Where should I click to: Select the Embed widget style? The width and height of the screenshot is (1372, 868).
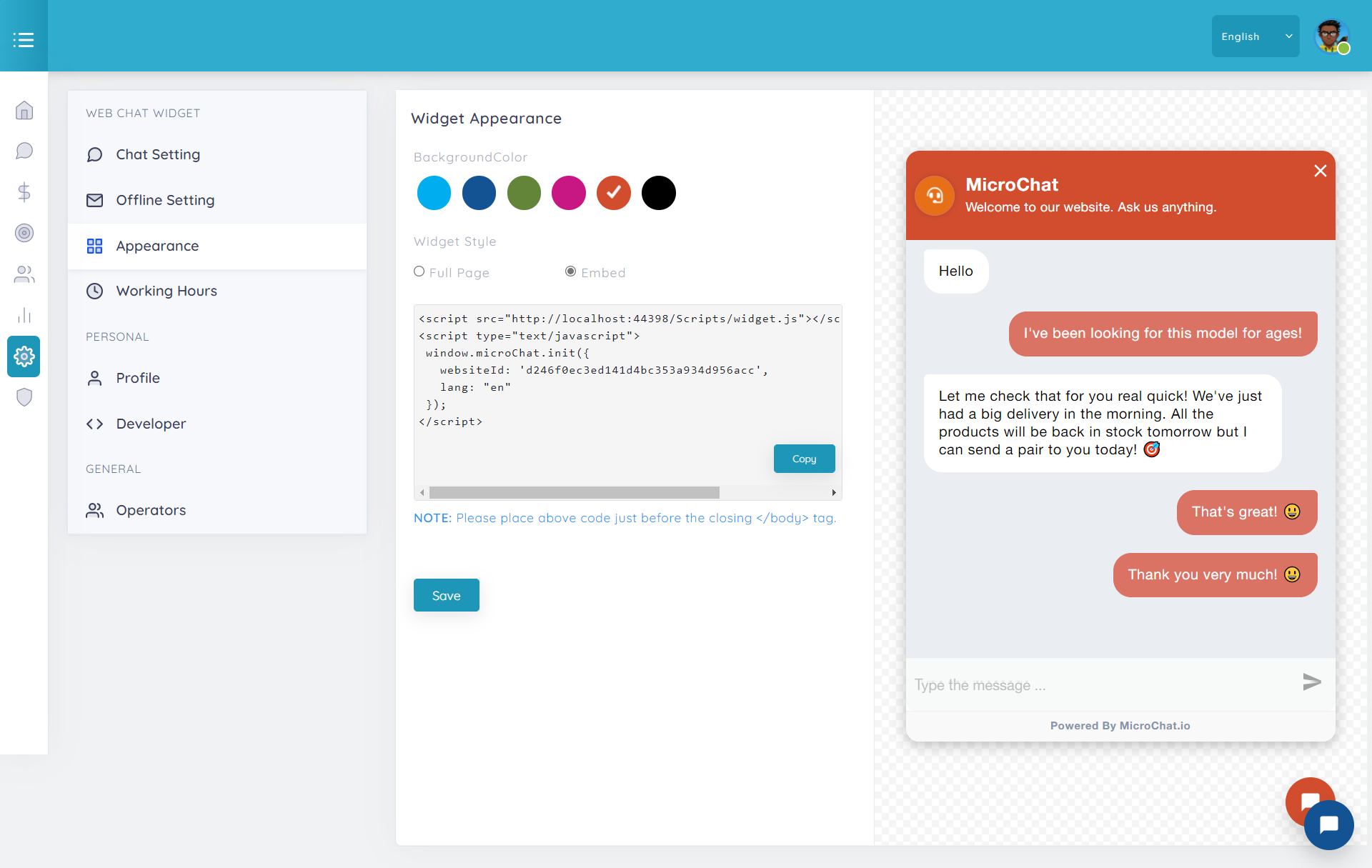570,271
